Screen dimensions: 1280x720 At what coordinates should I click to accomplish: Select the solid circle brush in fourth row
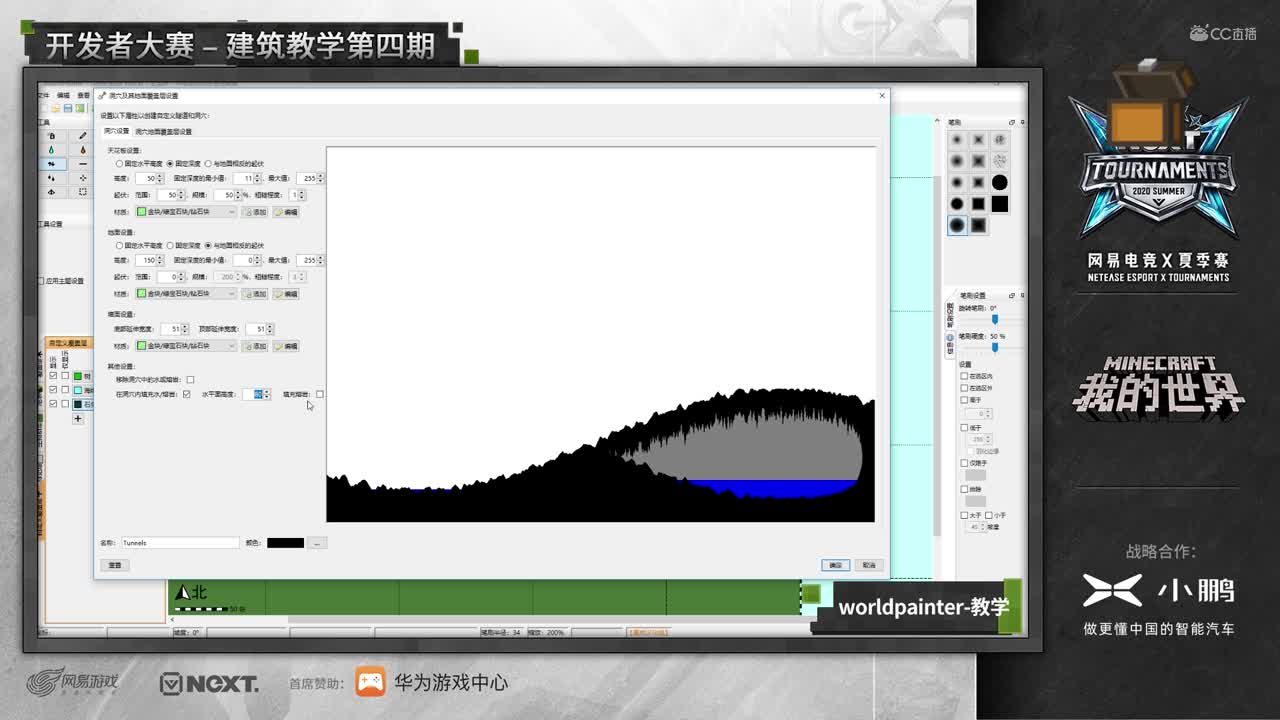click(957, 204)
